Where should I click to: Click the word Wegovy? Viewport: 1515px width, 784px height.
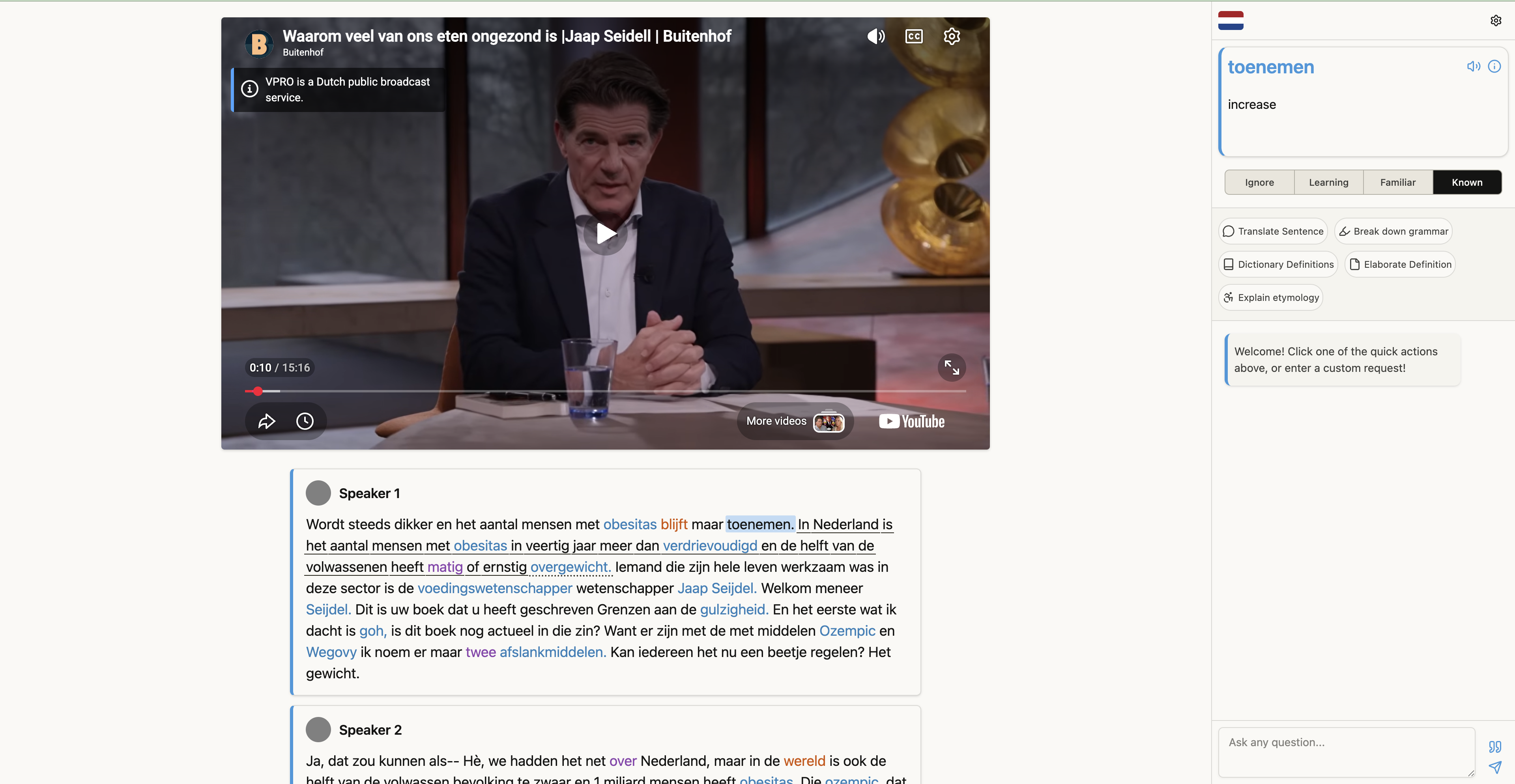click(x=331, y=652)
